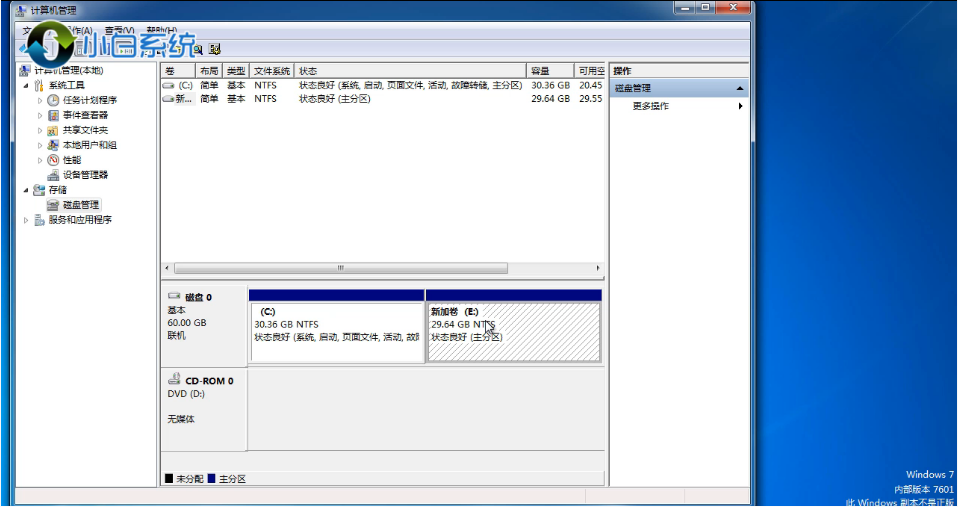Click the drive icon of the 新... volume row
The width and height of the screenshot is (958, 507).
[x=169, y=98]
